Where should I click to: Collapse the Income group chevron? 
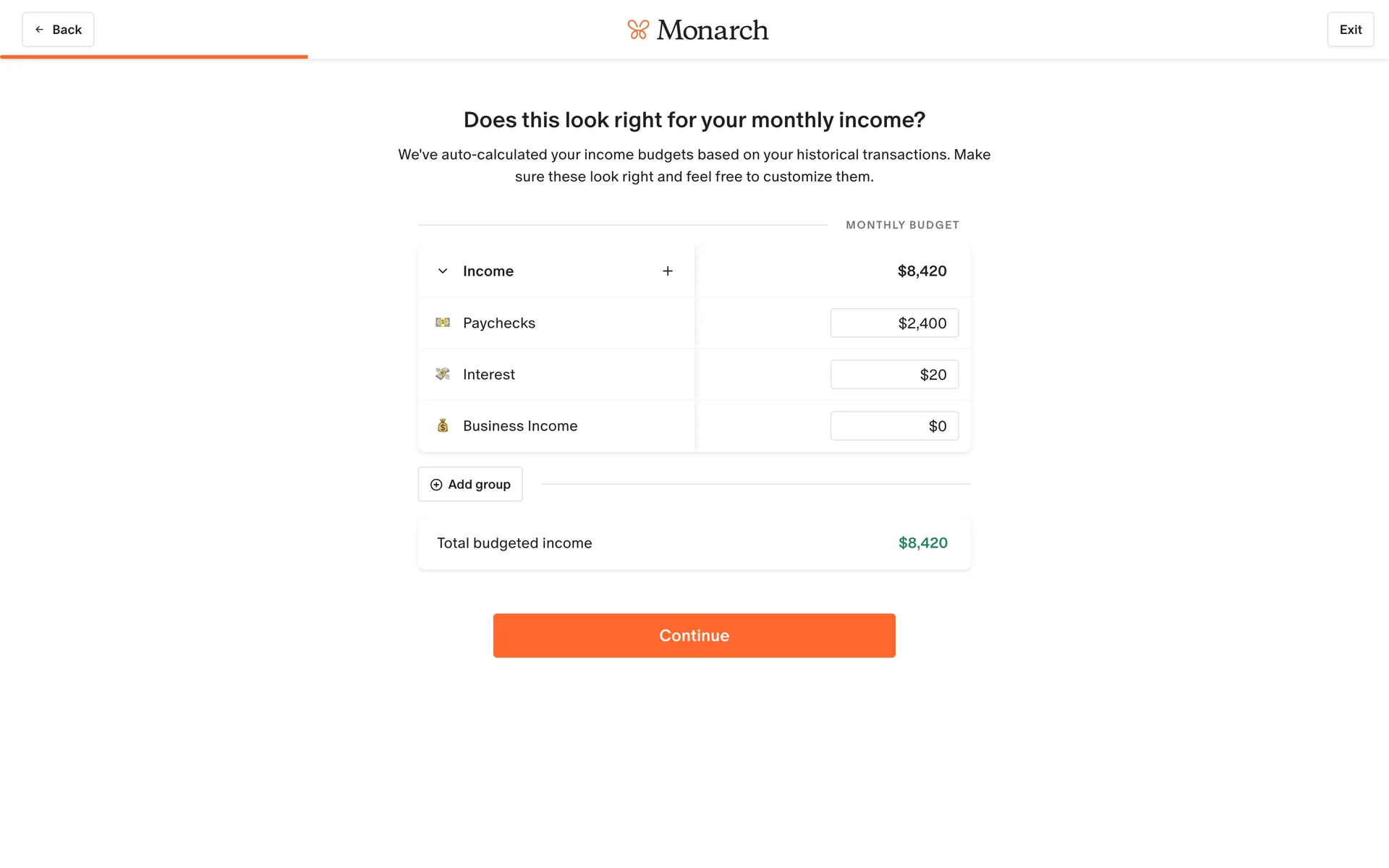coord(443,271)
